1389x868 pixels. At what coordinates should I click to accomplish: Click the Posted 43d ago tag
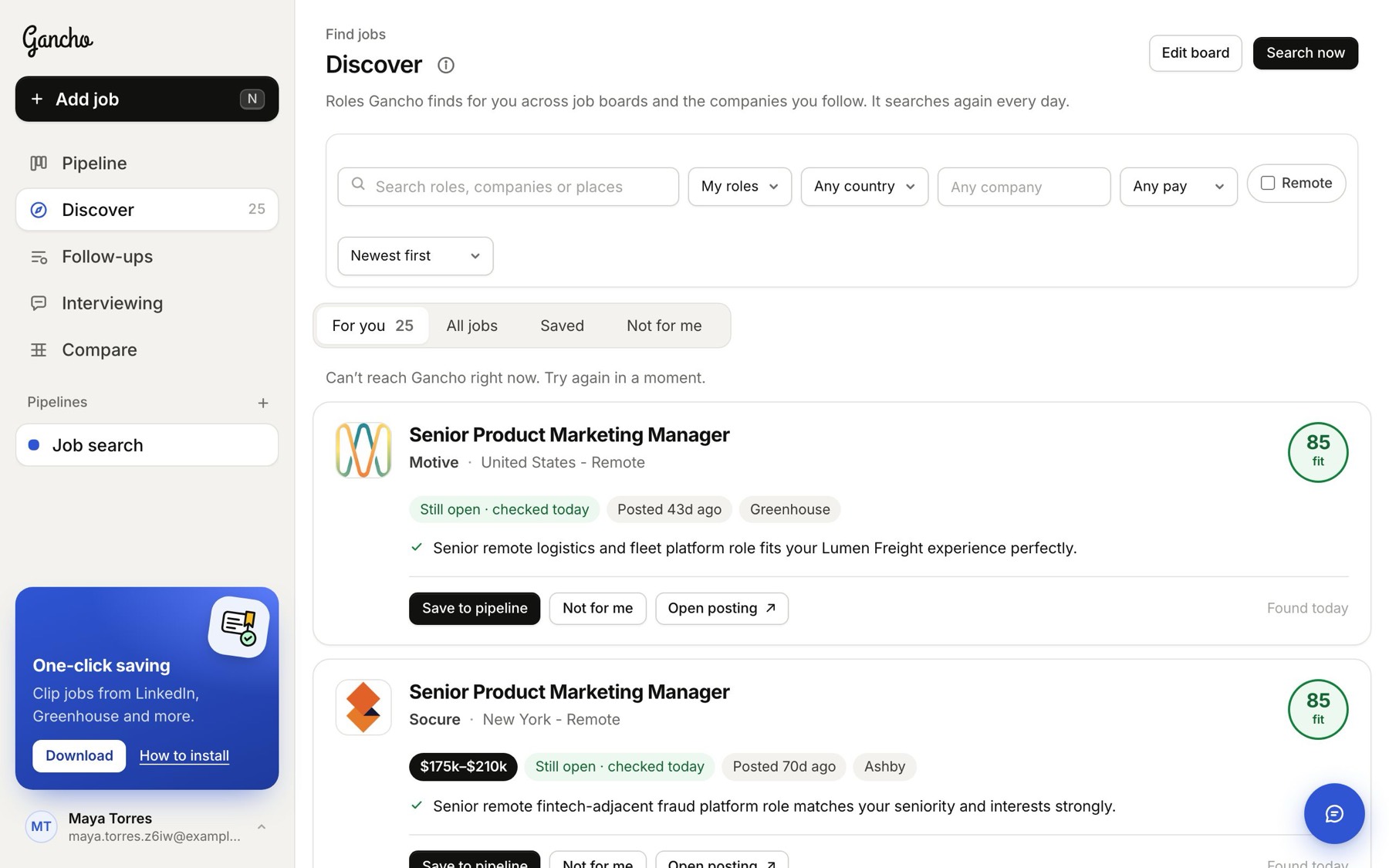[x=669, y=509]
